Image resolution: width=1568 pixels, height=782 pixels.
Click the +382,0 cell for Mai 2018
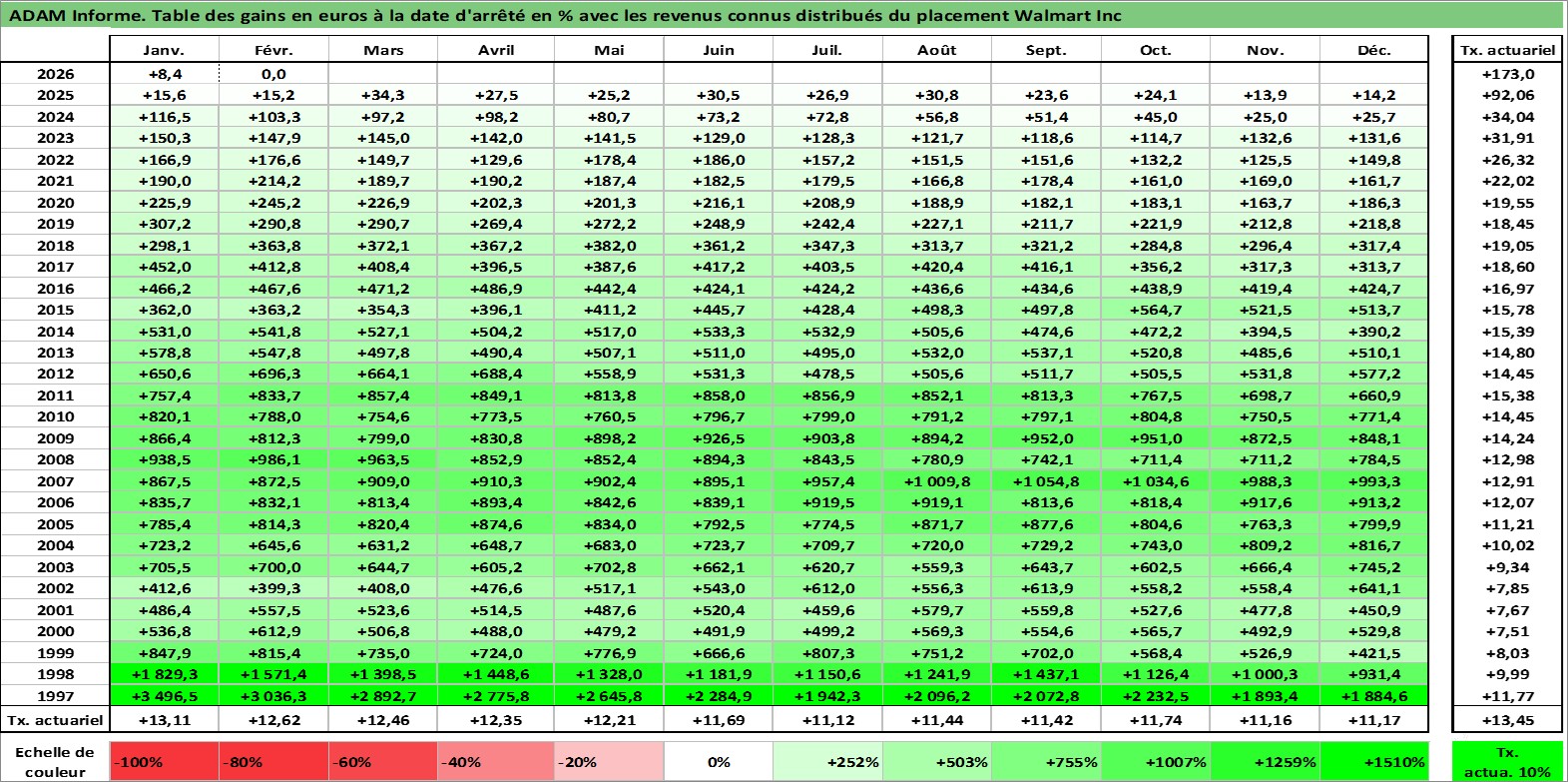pos(608,246)
